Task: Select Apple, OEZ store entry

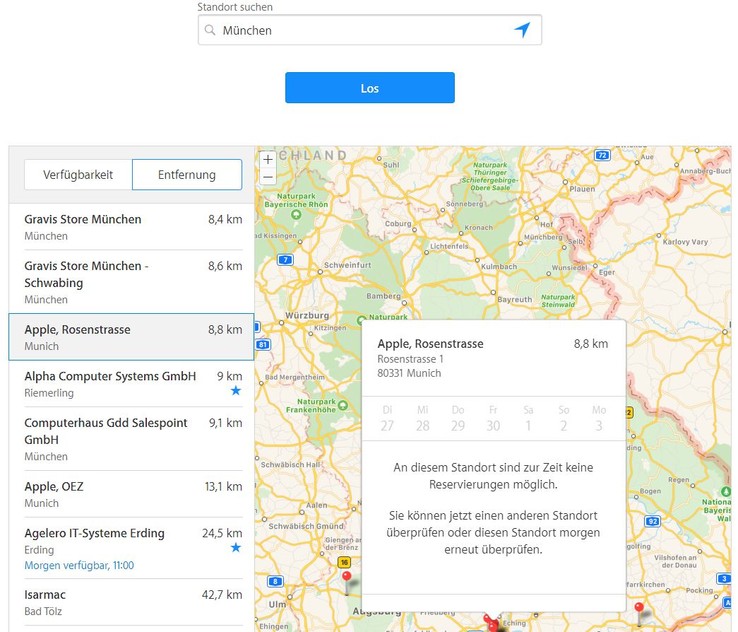Action: 131,494
